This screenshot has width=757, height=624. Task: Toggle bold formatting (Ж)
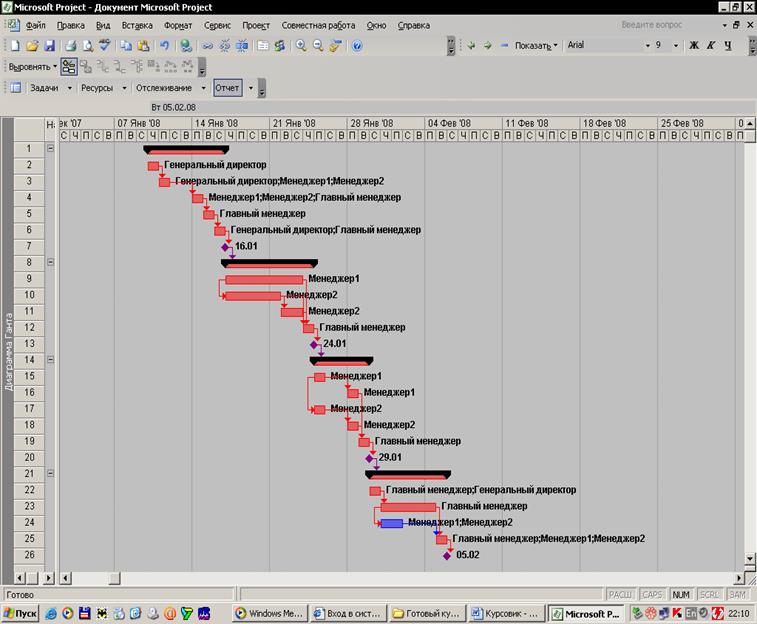[694, 46]
